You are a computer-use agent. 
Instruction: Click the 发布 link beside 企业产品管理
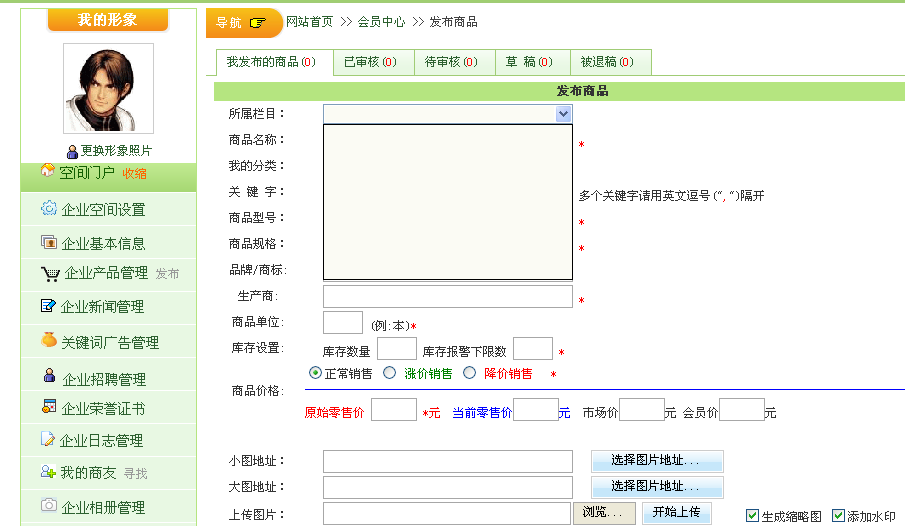tap(167, 274)
